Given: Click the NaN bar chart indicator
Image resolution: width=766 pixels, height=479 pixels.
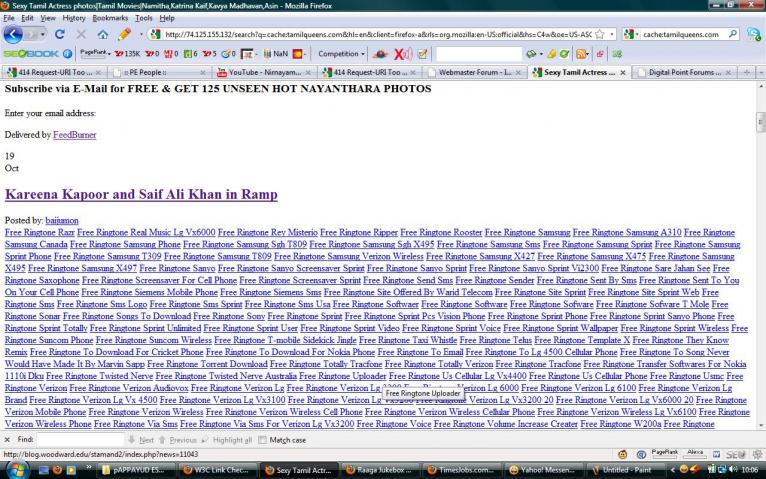Looking at the screenshot, I should [x=276, y=54].
